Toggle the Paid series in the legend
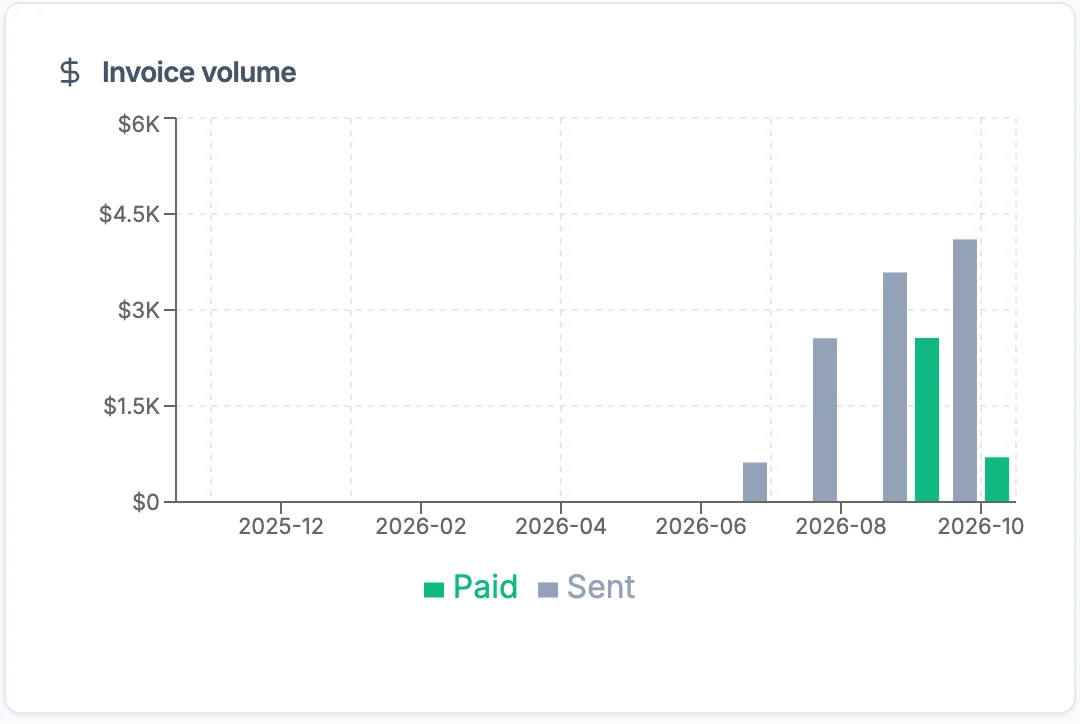The width and height of the screenshot is (1080, 724). pos(470,588)
